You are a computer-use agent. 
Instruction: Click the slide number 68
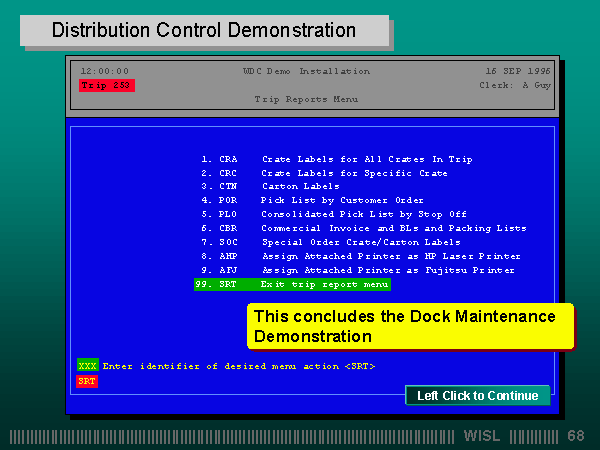(576, 436)
